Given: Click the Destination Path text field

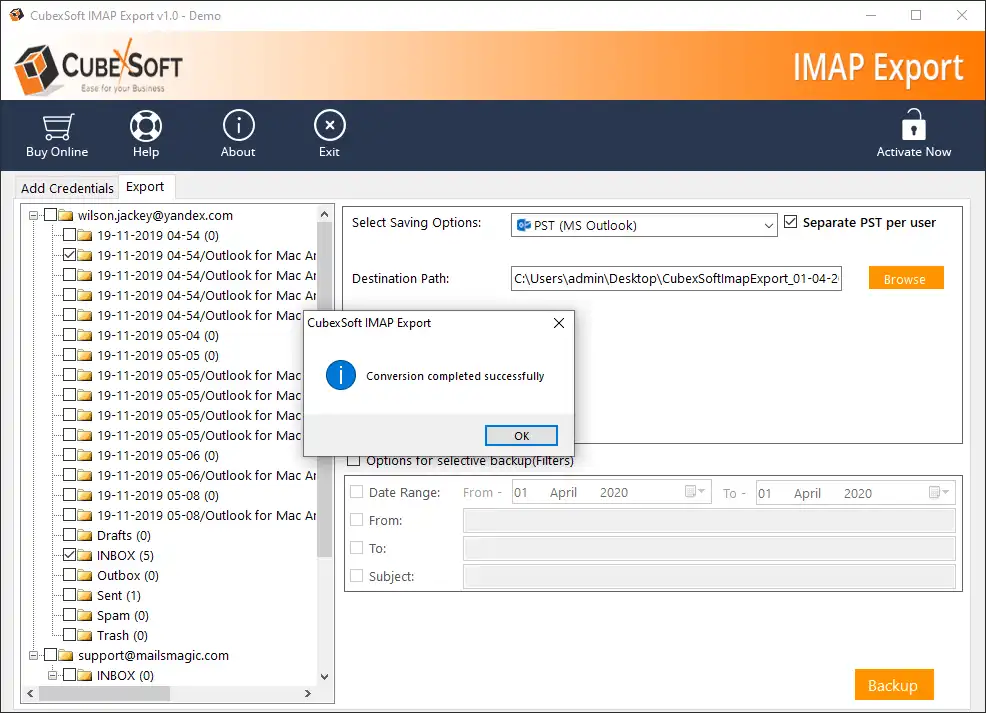Looking at the screenshot, I should coord(676,279).
